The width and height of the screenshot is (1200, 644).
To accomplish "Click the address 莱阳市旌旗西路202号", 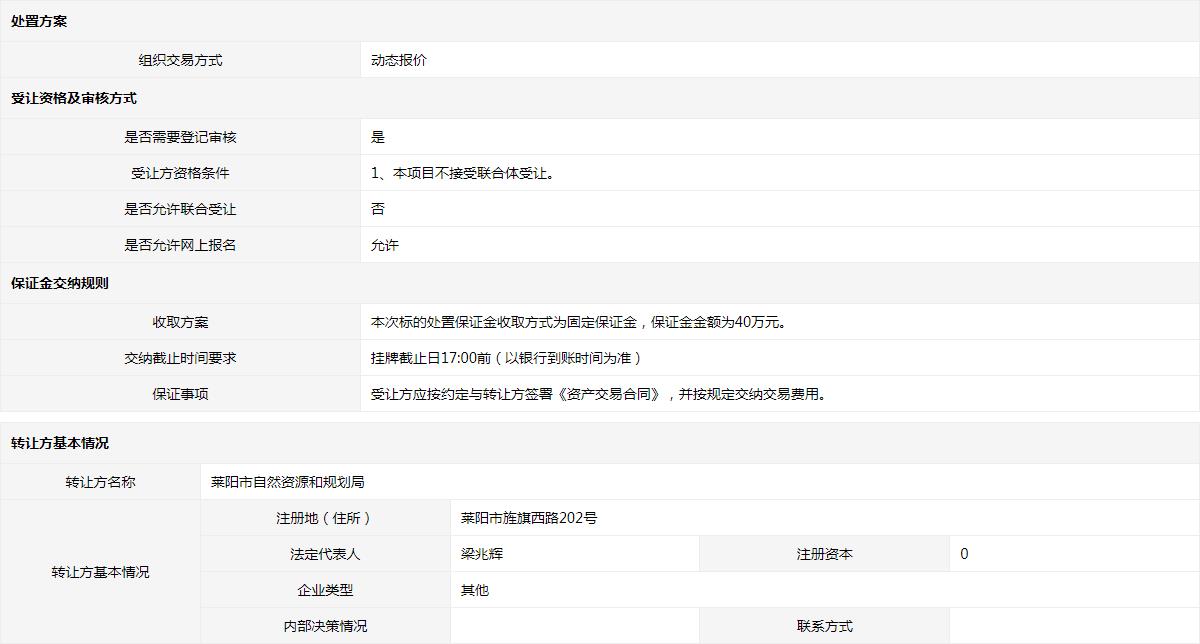I will [x=529, y=518].
